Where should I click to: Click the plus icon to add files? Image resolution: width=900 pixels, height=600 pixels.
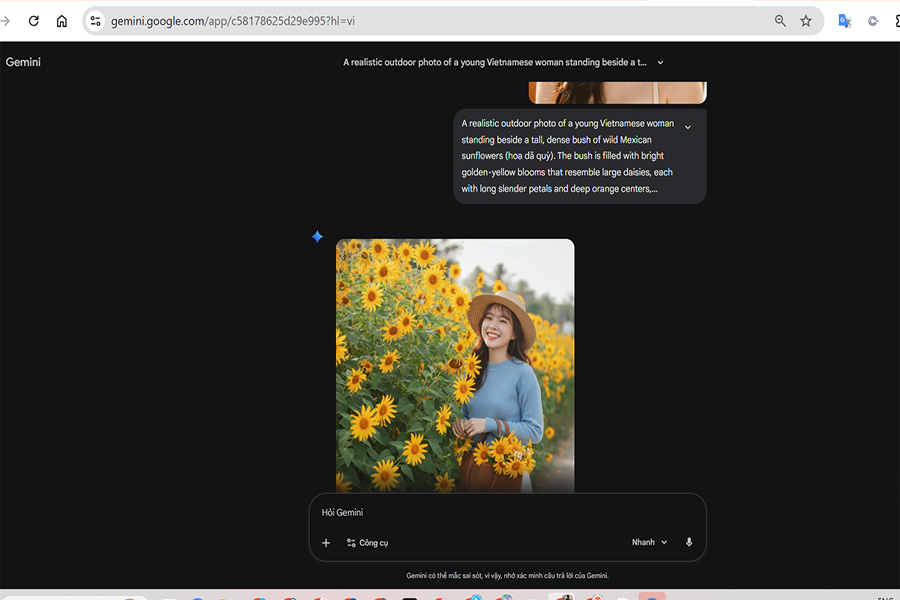coord(326,543)
